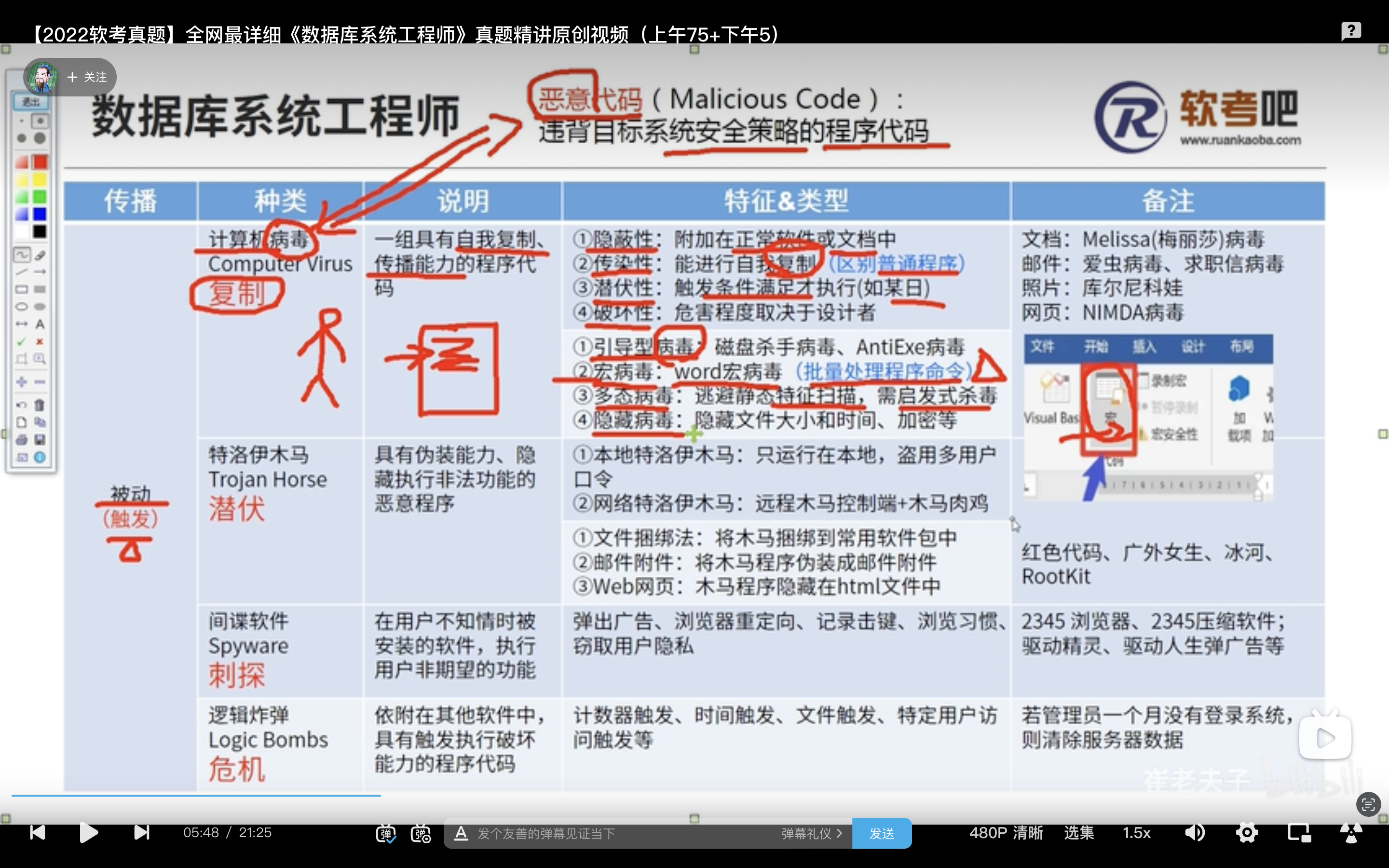Select the freehand curve pen tool
Screen dimensions: 1389x868
[x=22, y=254]
